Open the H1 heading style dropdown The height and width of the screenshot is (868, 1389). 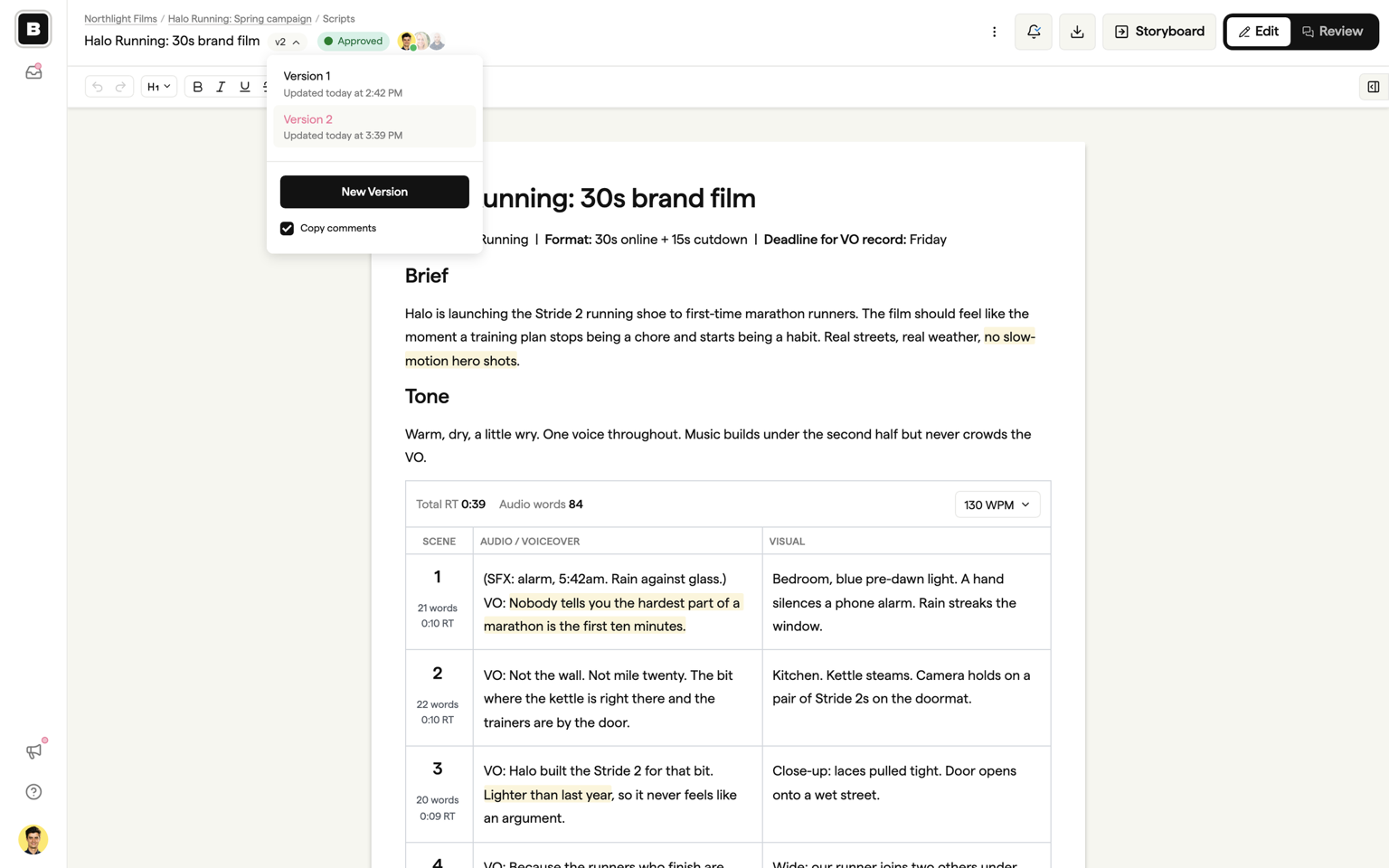click(159, 87)
